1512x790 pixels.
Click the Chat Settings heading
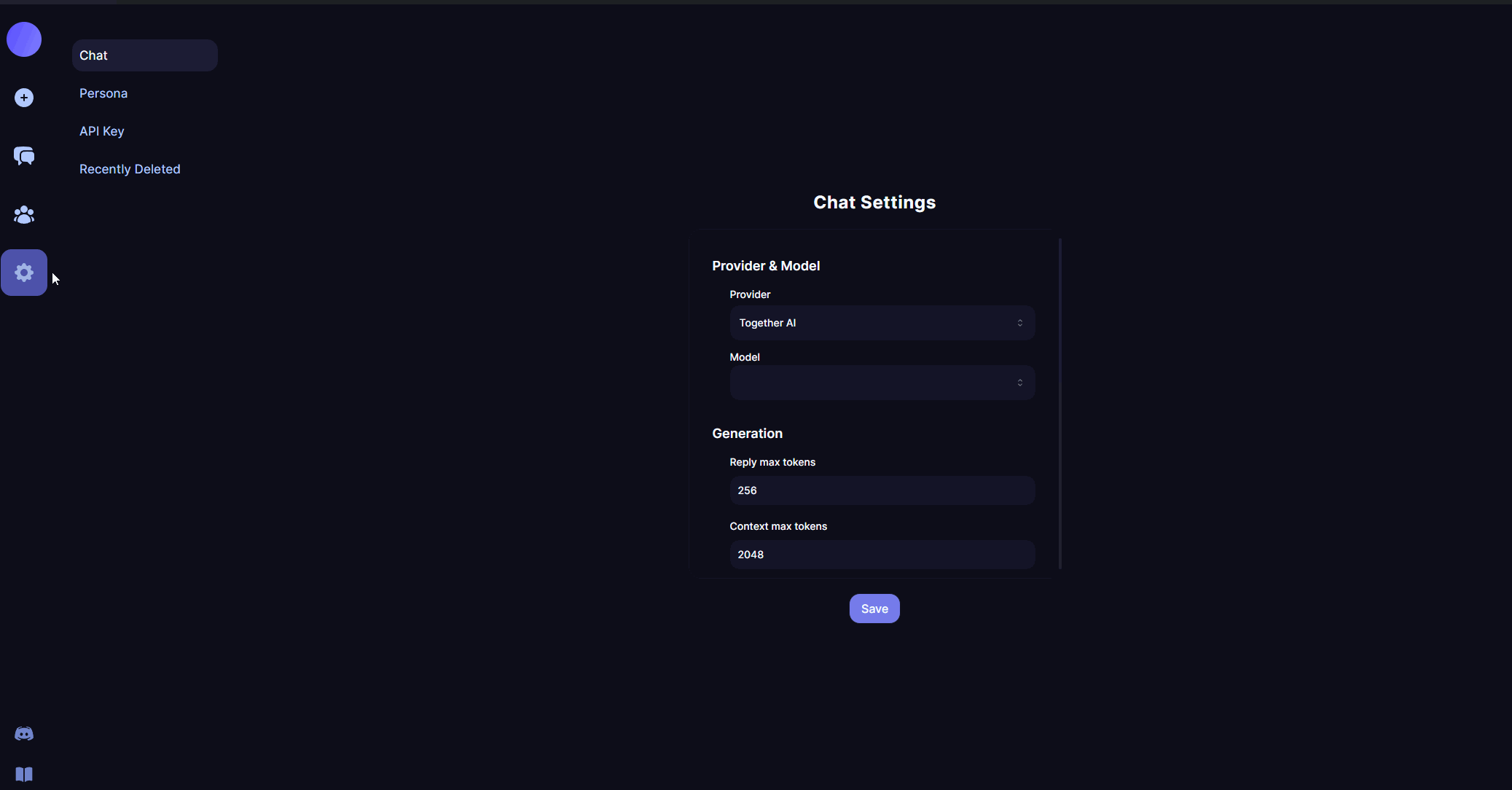pos(874,203)
